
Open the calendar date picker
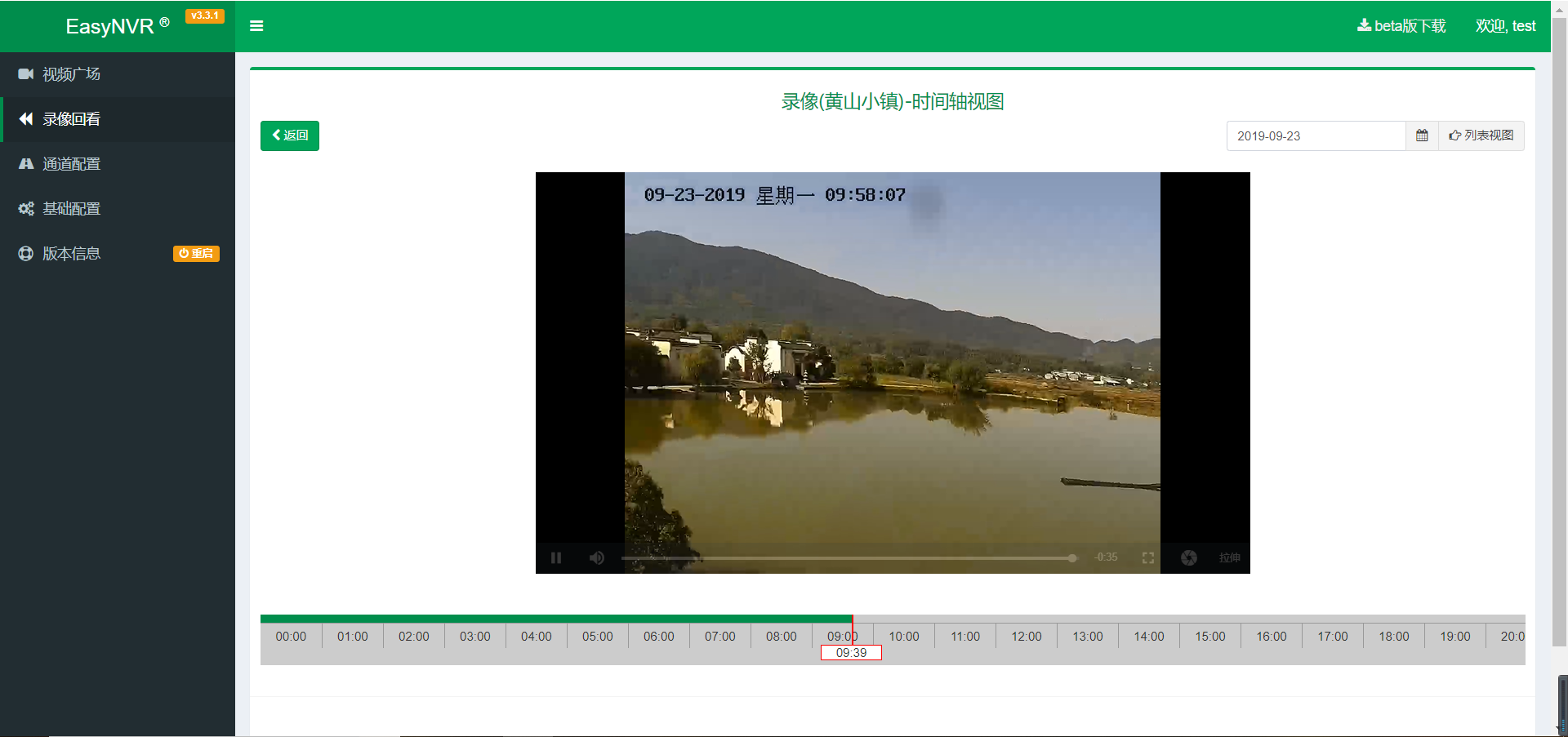pos(1422,135)
